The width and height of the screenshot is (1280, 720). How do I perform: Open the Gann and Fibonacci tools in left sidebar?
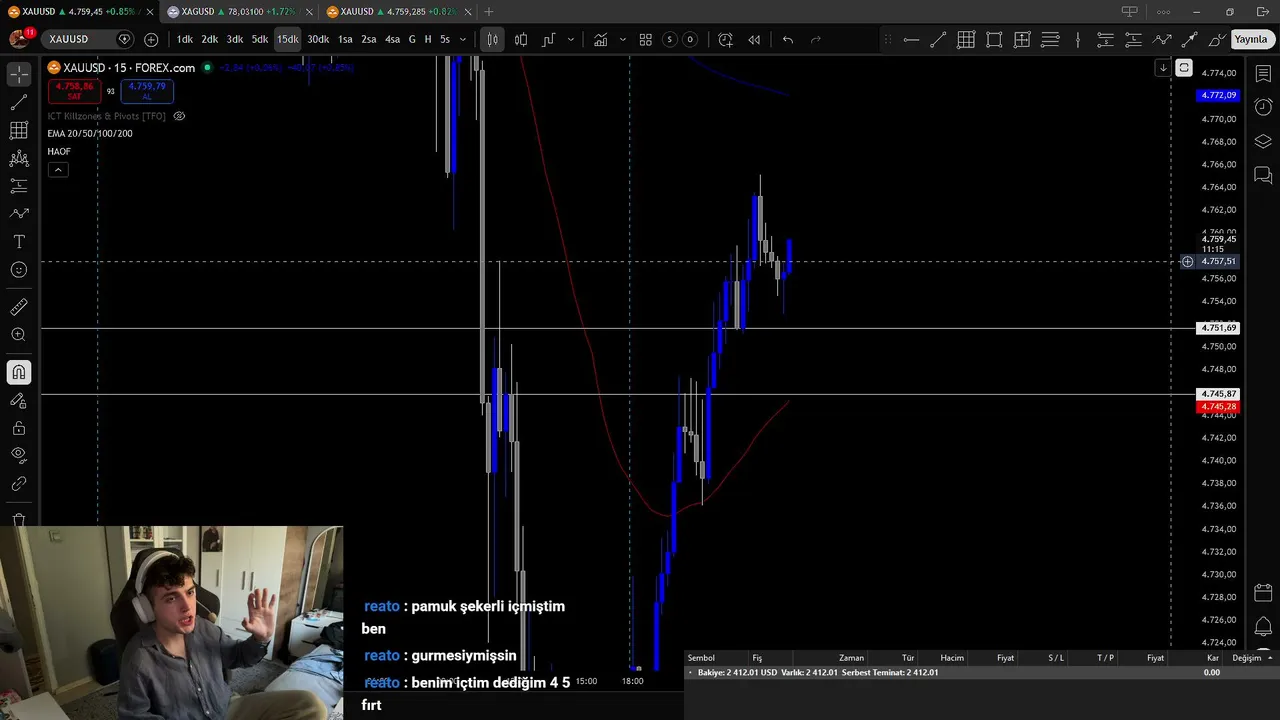tap(19, 131)
